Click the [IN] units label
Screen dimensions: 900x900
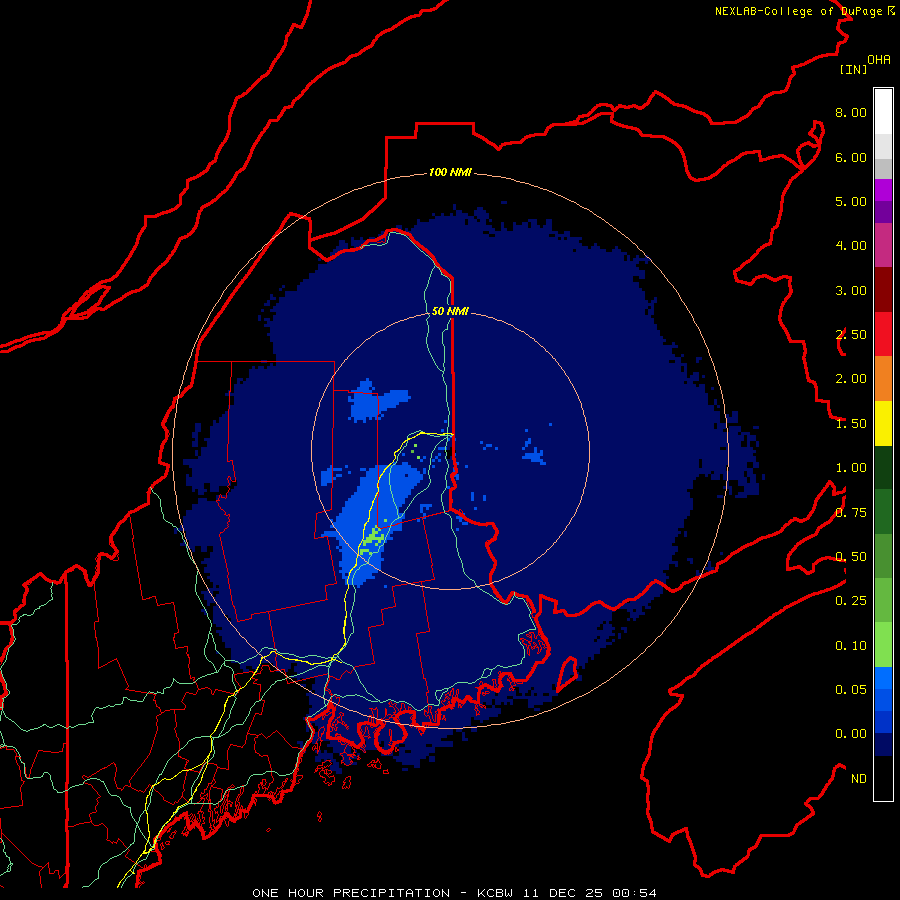(853, 69)
